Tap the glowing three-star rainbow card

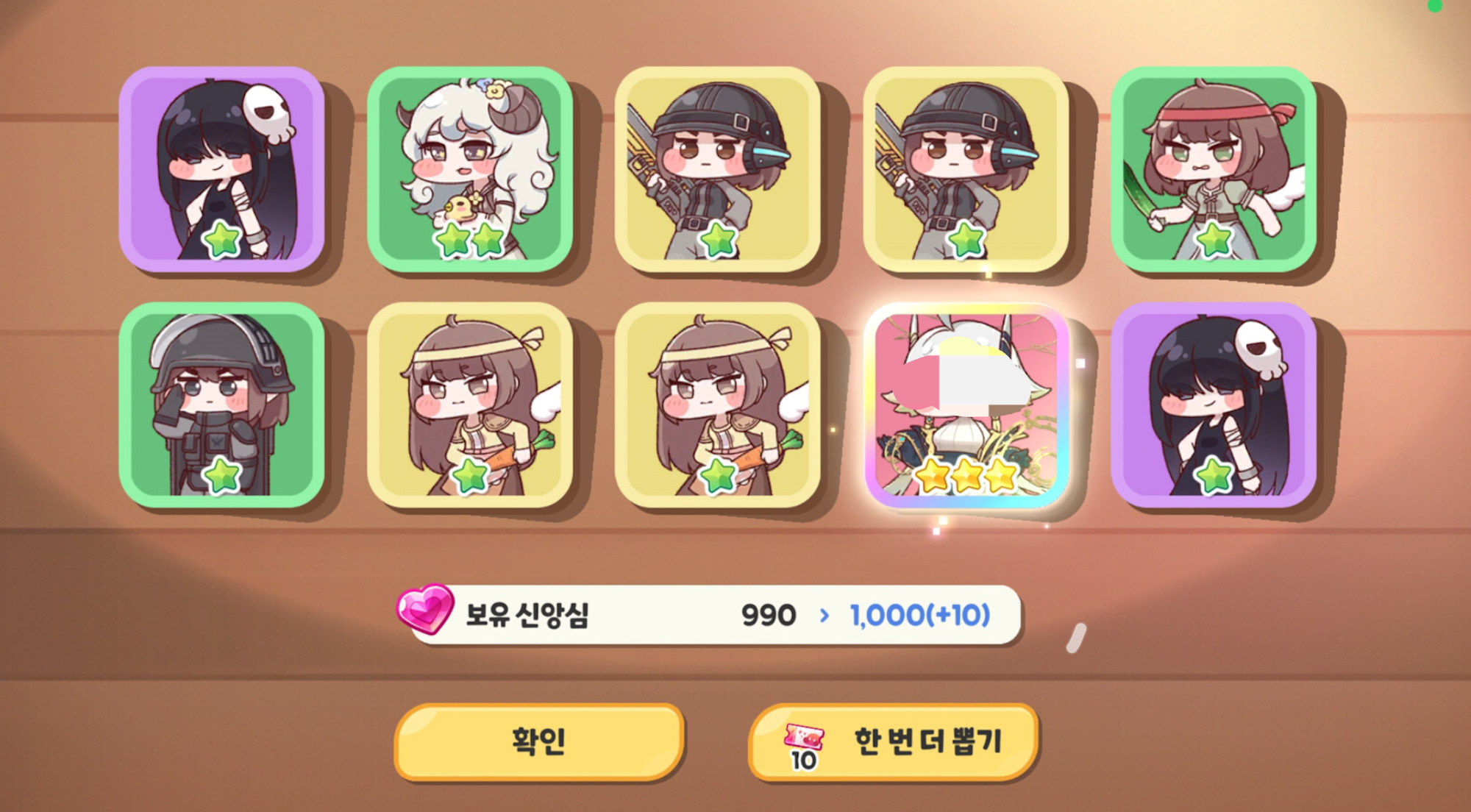tap(966, 405)
